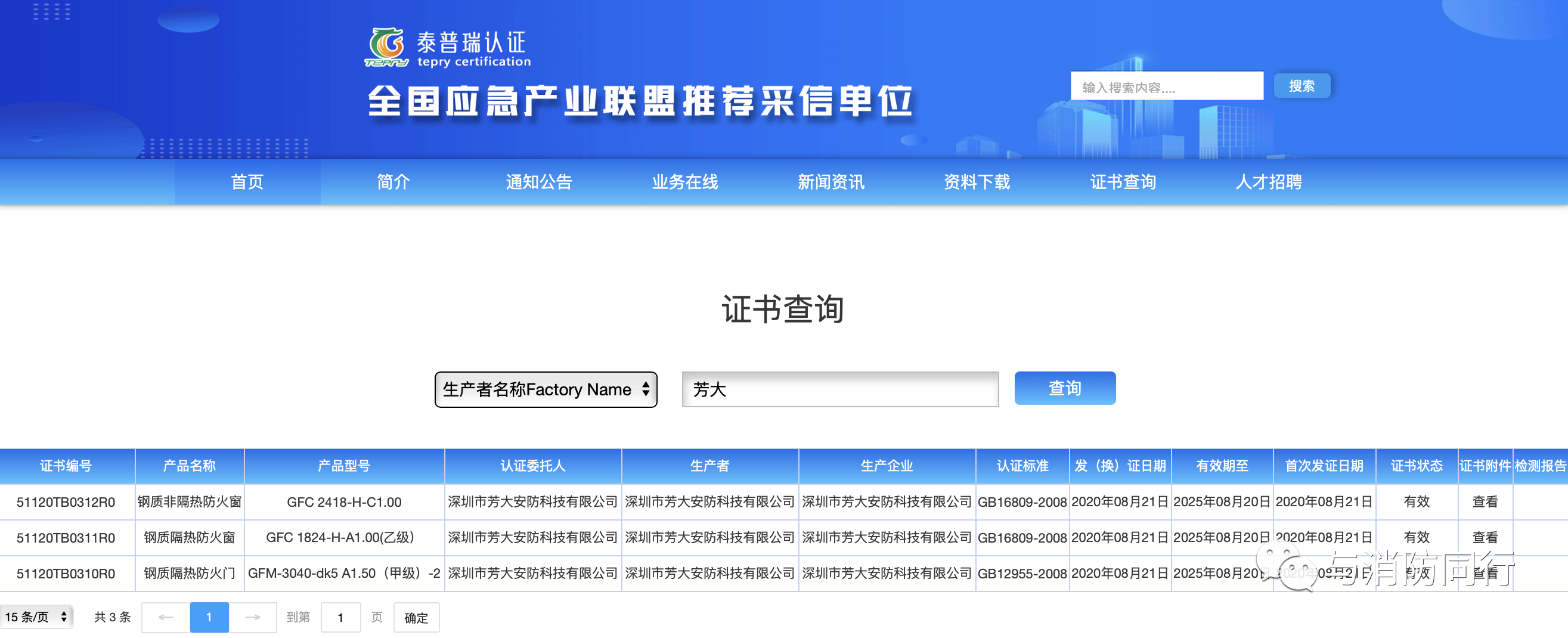Open the 15 条/页 page size dropdown
The height and width of the screenshot is (638, 1568).
36,617
